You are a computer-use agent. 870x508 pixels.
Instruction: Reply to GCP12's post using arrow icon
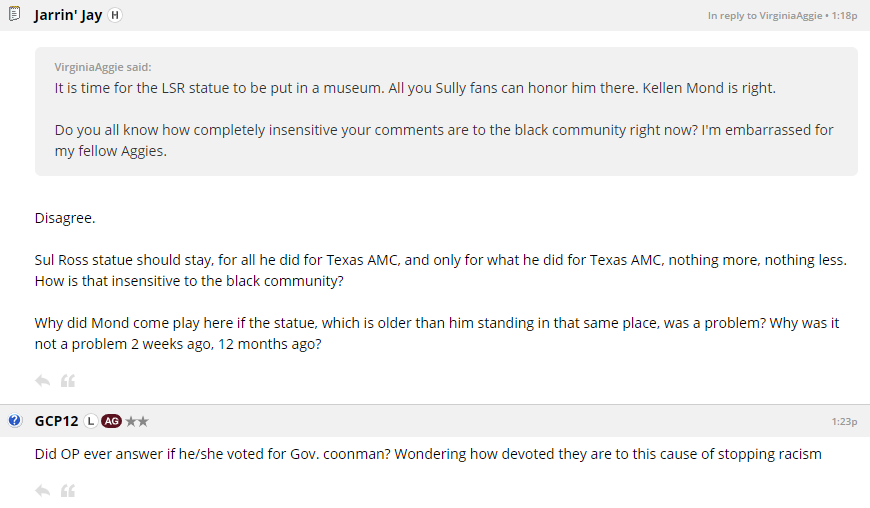42,491
